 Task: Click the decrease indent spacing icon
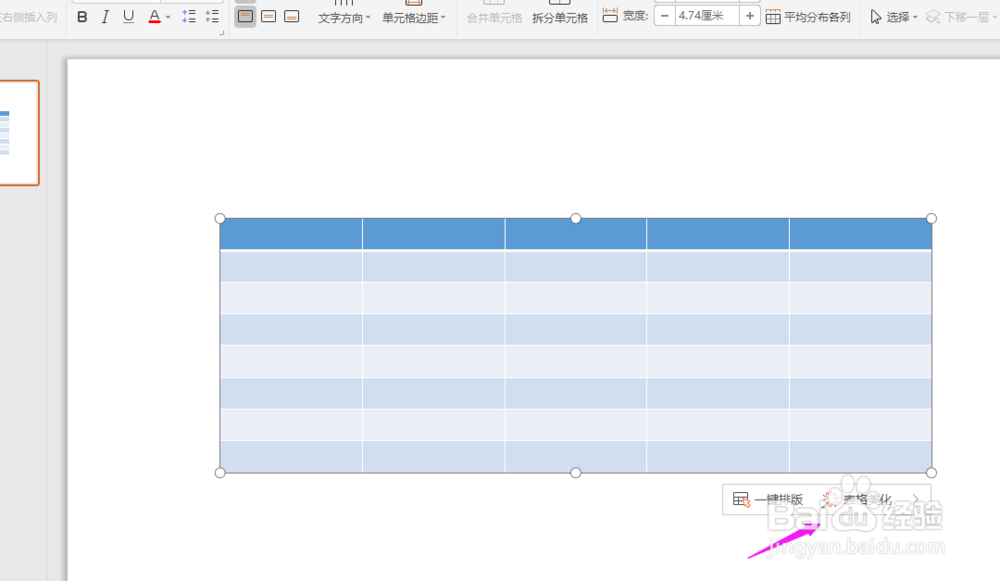211,17
